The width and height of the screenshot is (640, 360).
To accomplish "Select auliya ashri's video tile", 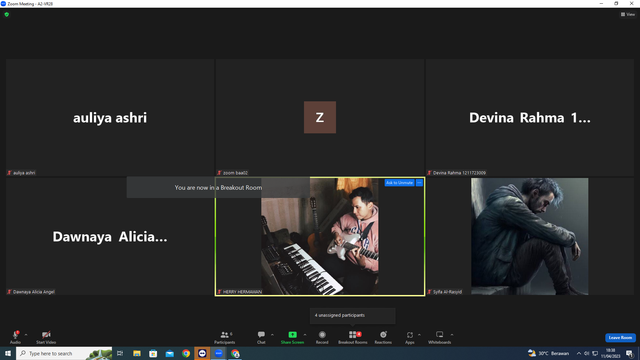I will pos(110,118).
